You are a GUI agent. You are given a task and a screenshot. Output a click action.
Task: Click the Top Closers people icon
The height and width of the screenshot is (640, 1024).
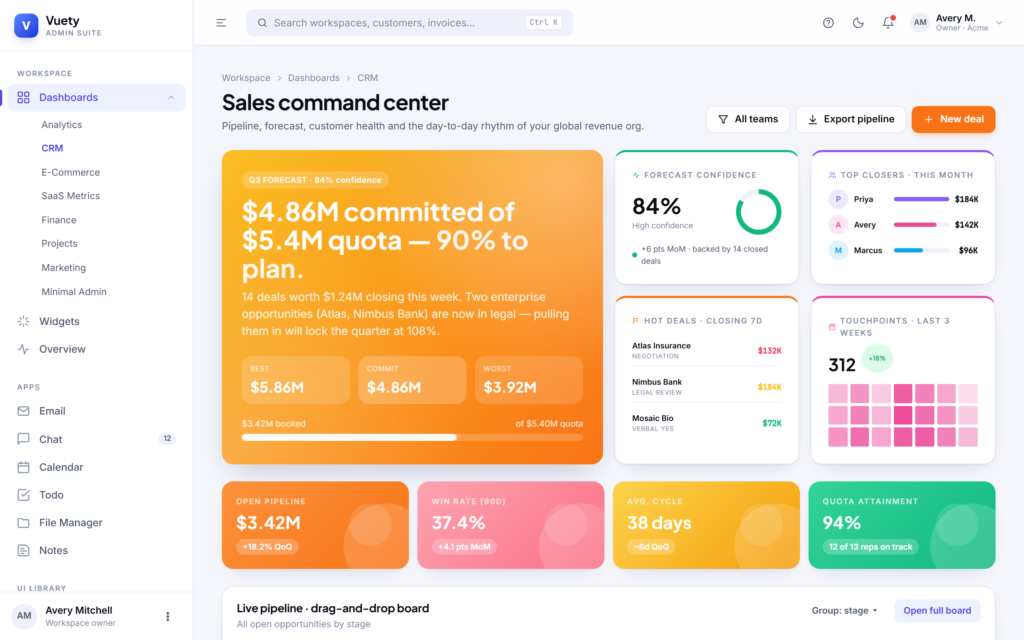tap(832, 175)
